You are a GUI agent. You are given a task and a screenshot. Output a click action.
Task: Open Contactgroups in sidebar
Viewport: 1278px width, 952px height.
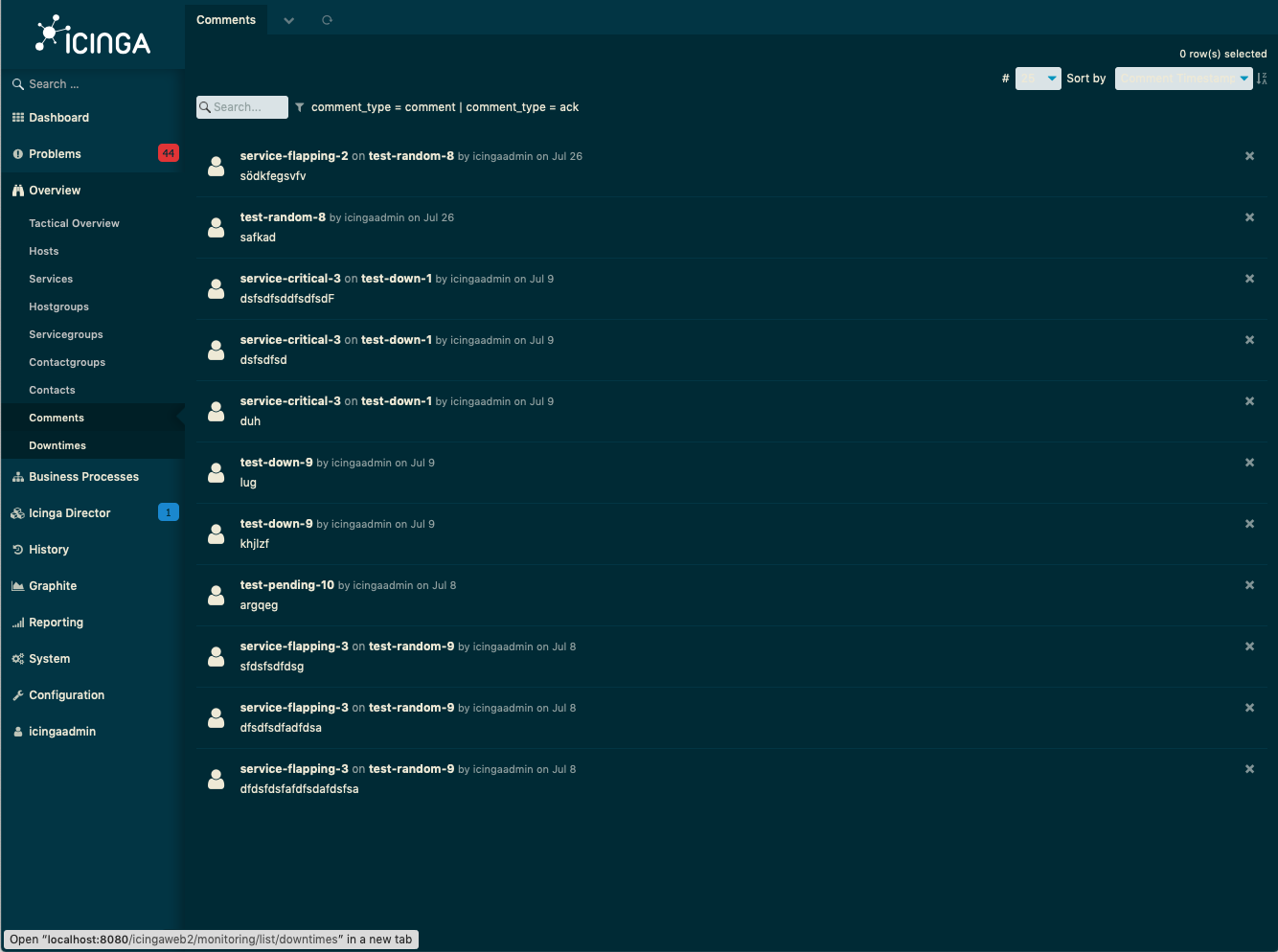pos(67,362)
